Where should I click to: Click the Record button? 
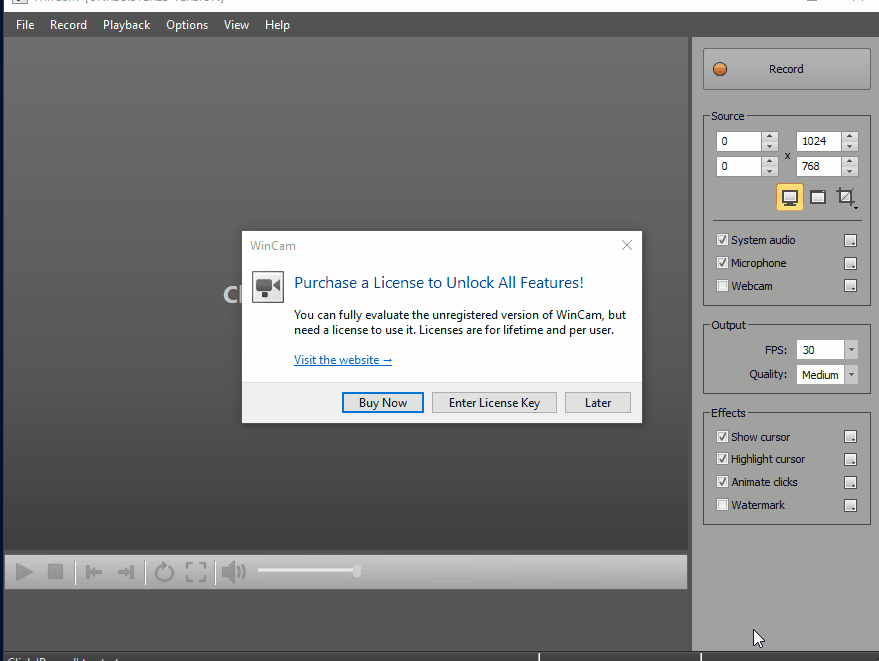tap(787, 69)
